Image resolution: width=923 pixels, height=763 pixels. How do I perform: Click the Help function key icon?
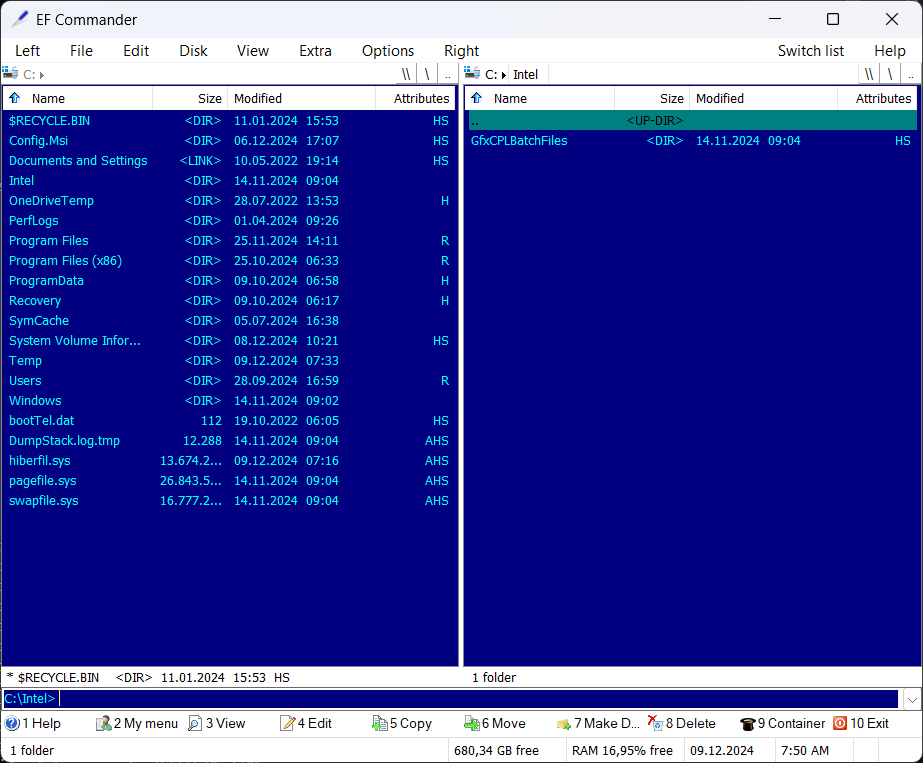click(12, 723)
